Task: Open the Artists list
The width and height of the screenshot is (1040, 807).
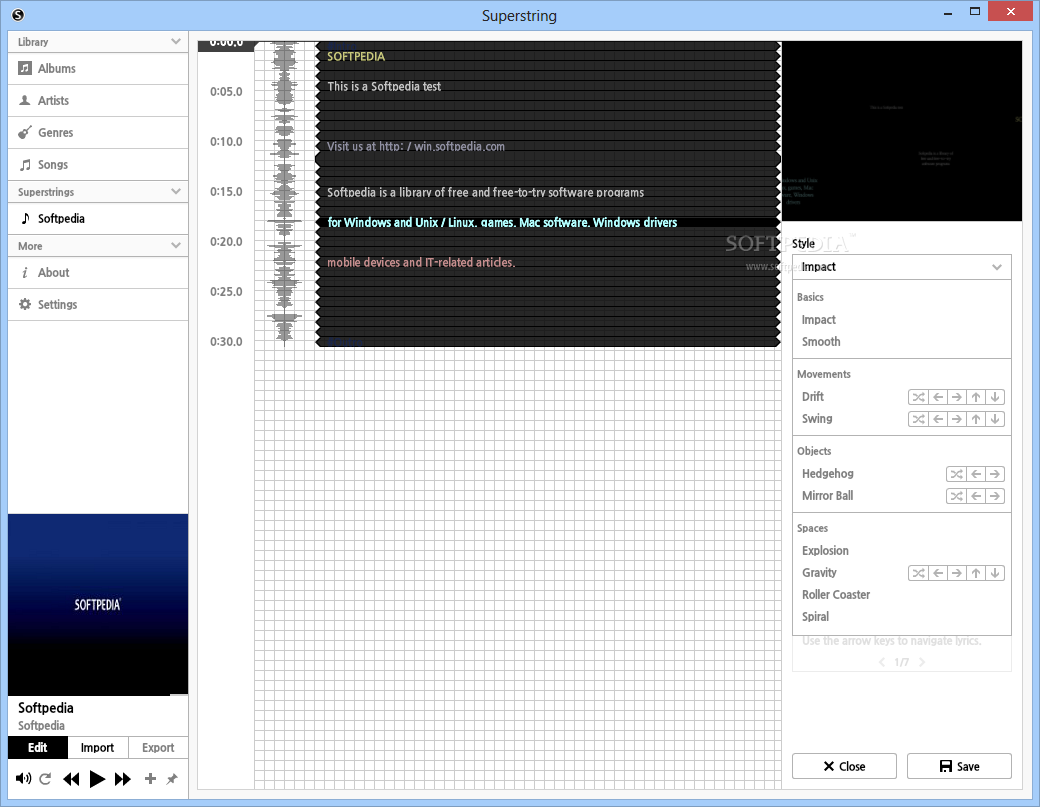Action: pos(98,101)
